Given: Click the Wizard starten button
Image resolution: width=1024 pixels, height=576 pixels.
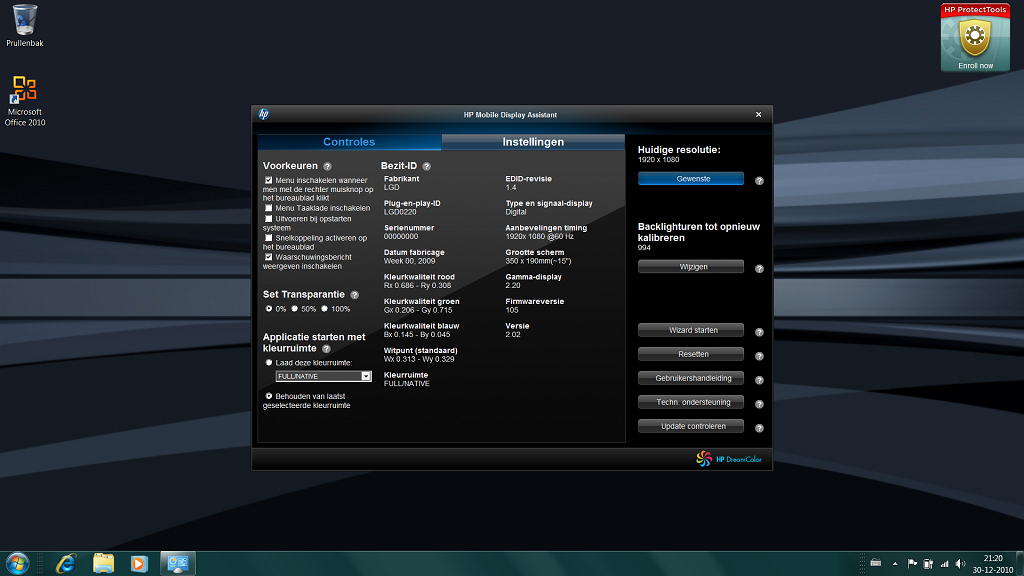Looking at the screenshot, I should [691, 330].
